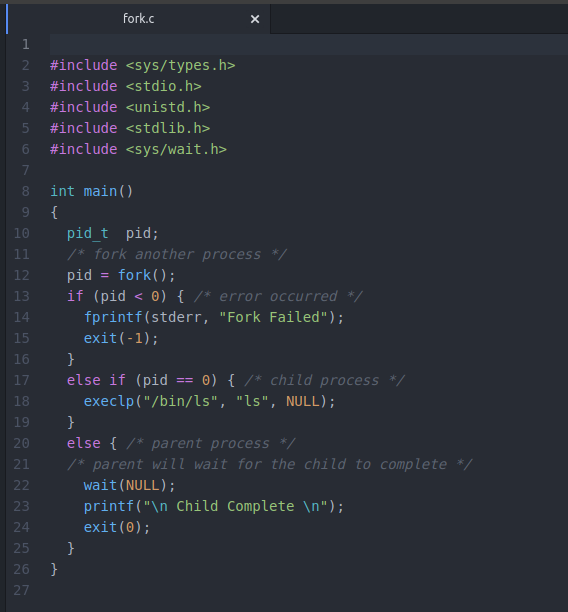Click the '/* fork another process */' comment
The height and width of the screenshot is (612, 568).
[177, 254]
